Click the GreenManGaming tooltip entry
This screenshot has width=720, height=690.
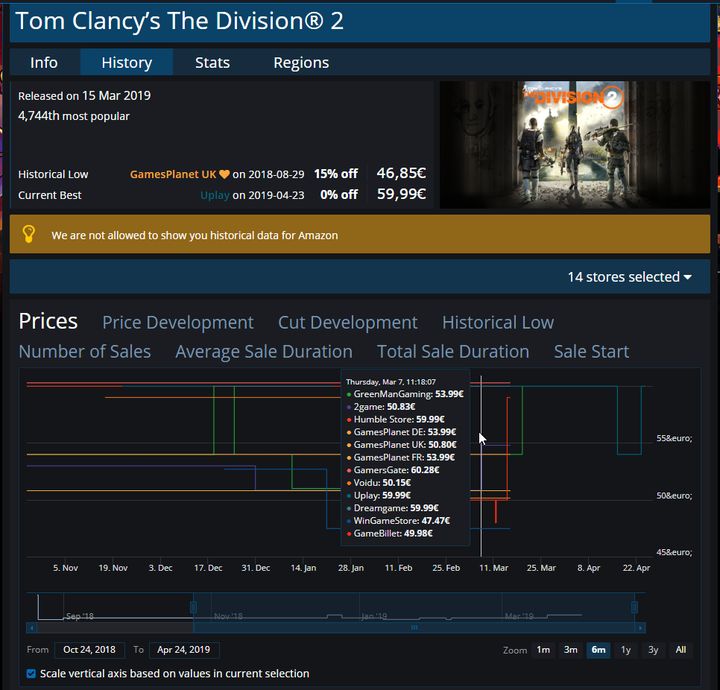[405, 394]
